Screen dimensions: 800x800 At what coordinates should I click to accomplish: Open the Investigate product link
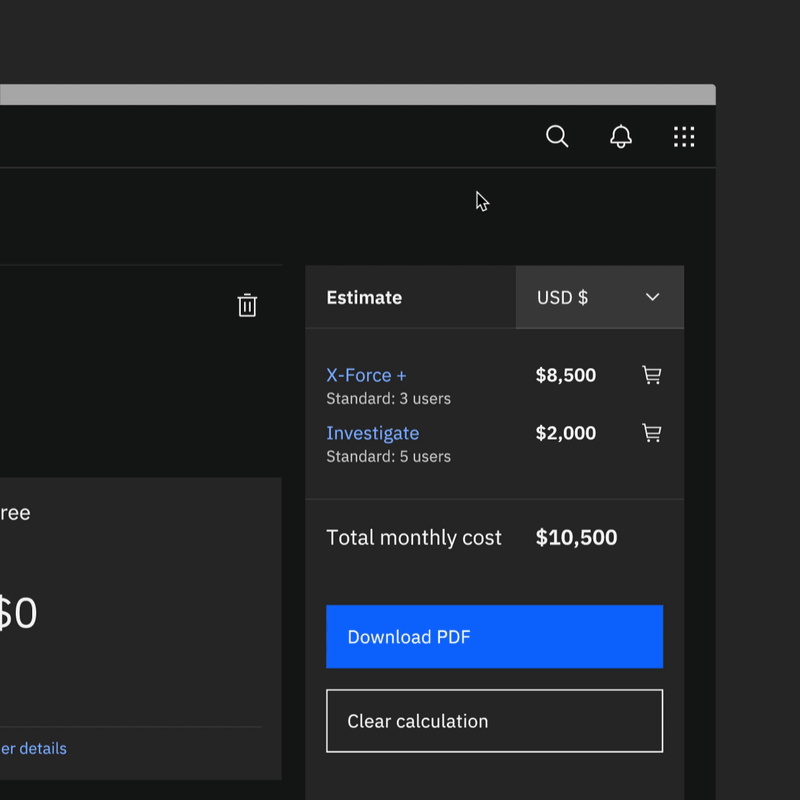[x=372, y=433]
